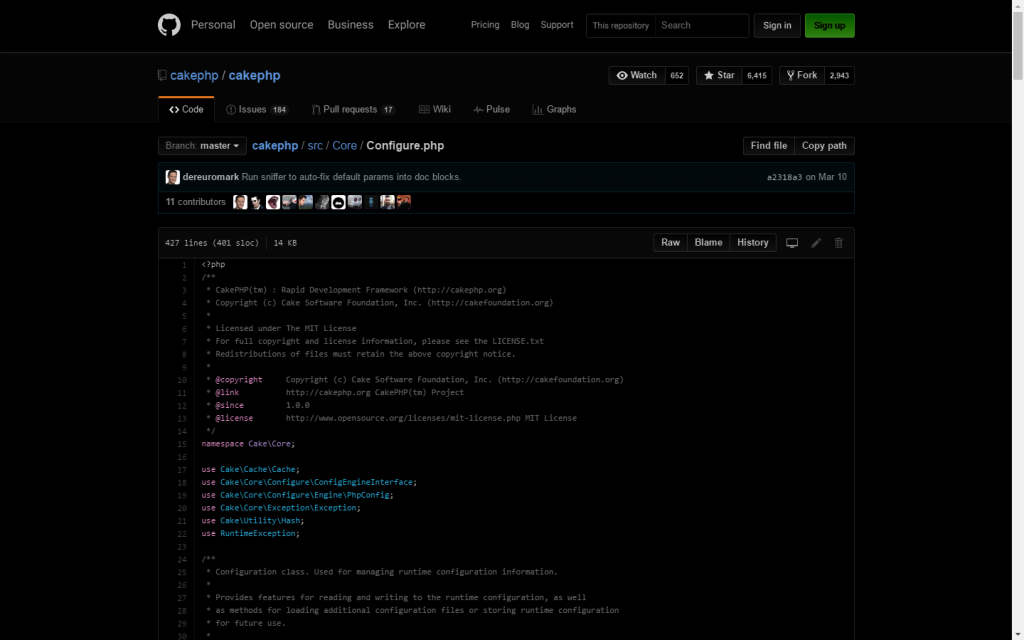The height and width of the screenshot is (640, 1024).
Task: Click the "use Cake\Utility\Hash;" code line
Action: [x=253, y=520]
